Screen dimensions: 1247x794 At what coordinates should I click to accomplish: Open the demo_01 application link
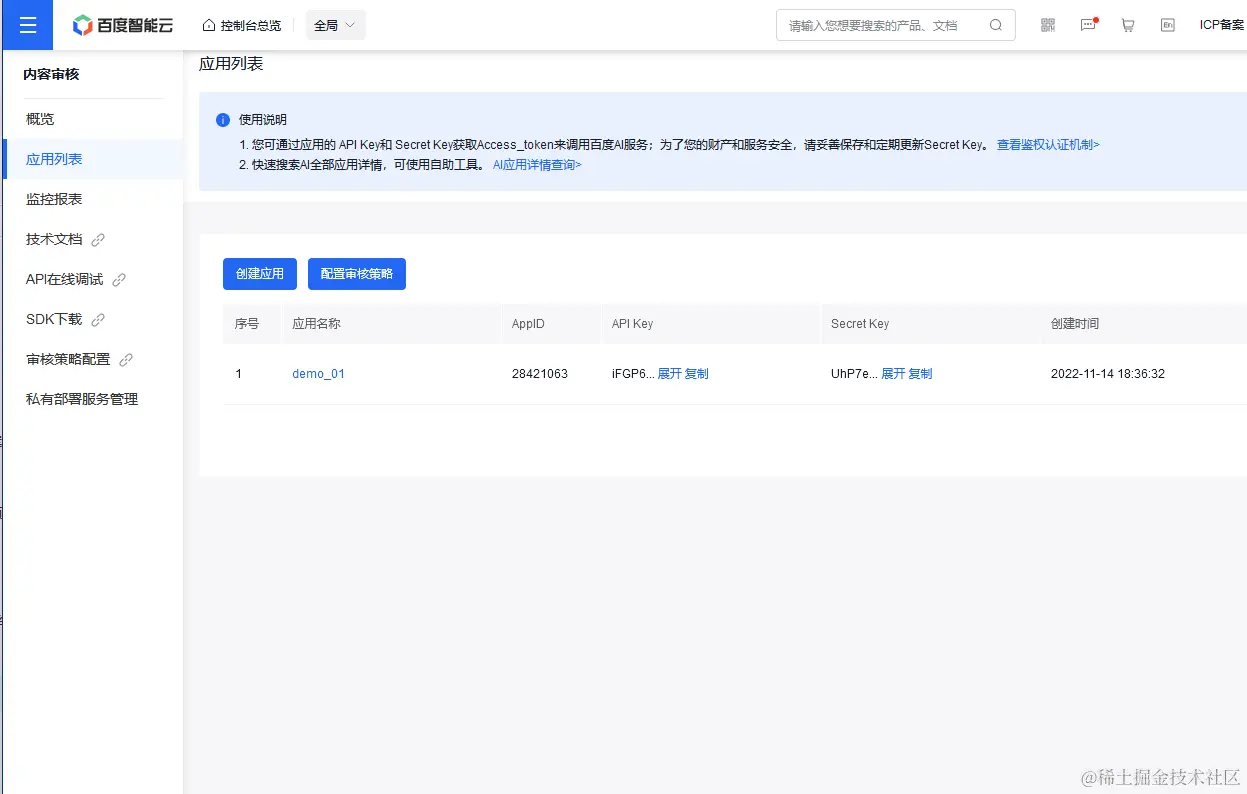point(318,374)
